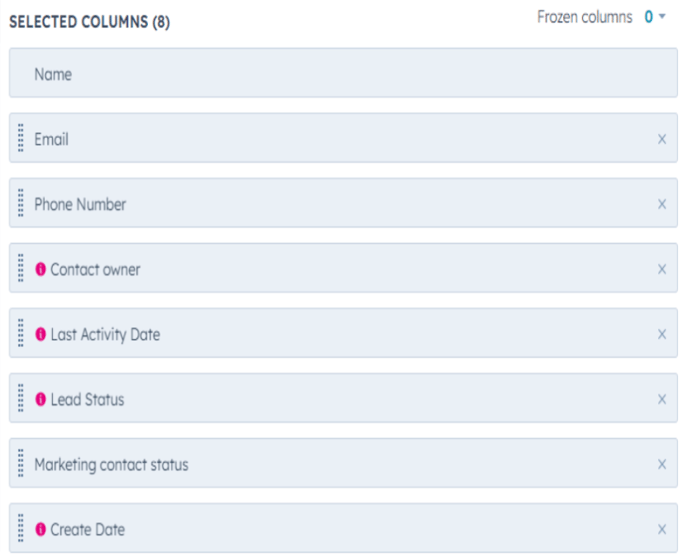
Task: Click the Create Date drag handle
Action: pyautogui.click(x=21, y=529)
